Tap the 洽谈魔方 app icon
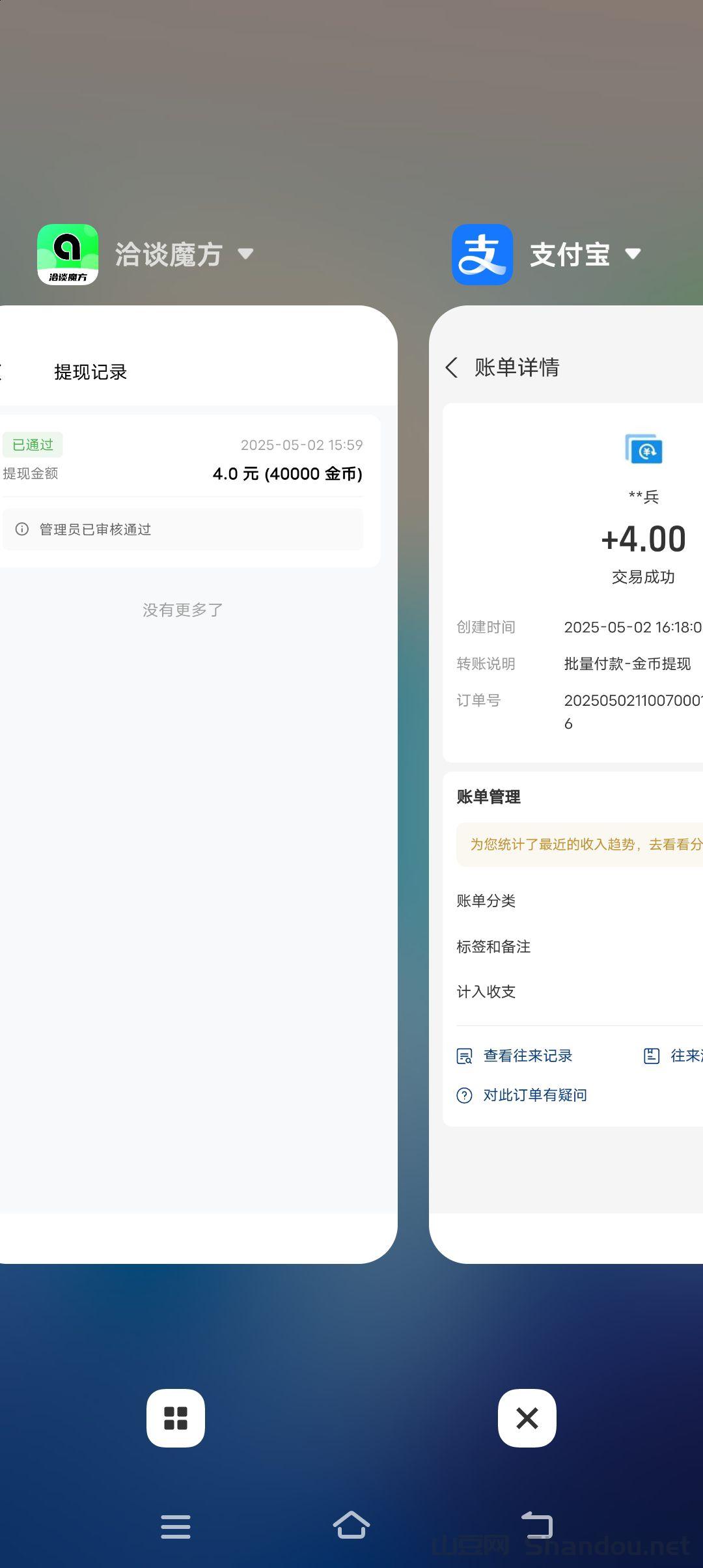 (x=68, y=255)
